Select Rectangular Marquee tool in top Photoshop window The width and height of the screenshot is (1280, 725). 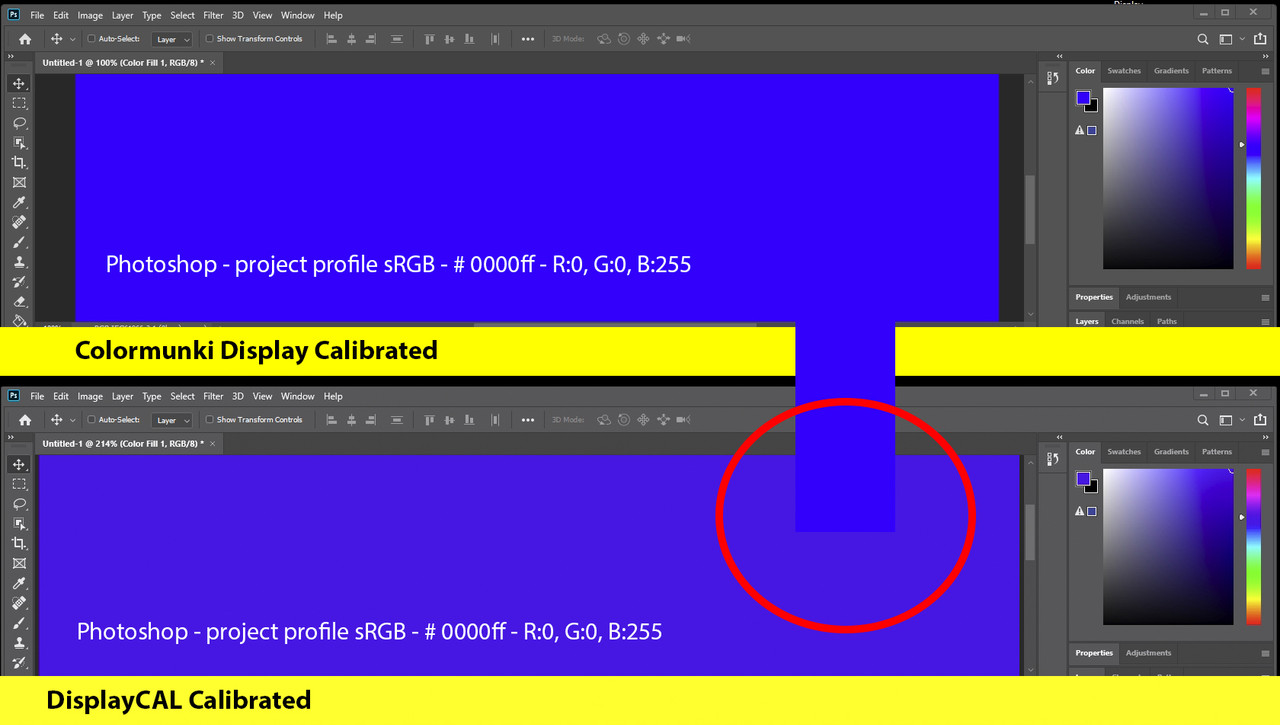(x=19, y=103)
